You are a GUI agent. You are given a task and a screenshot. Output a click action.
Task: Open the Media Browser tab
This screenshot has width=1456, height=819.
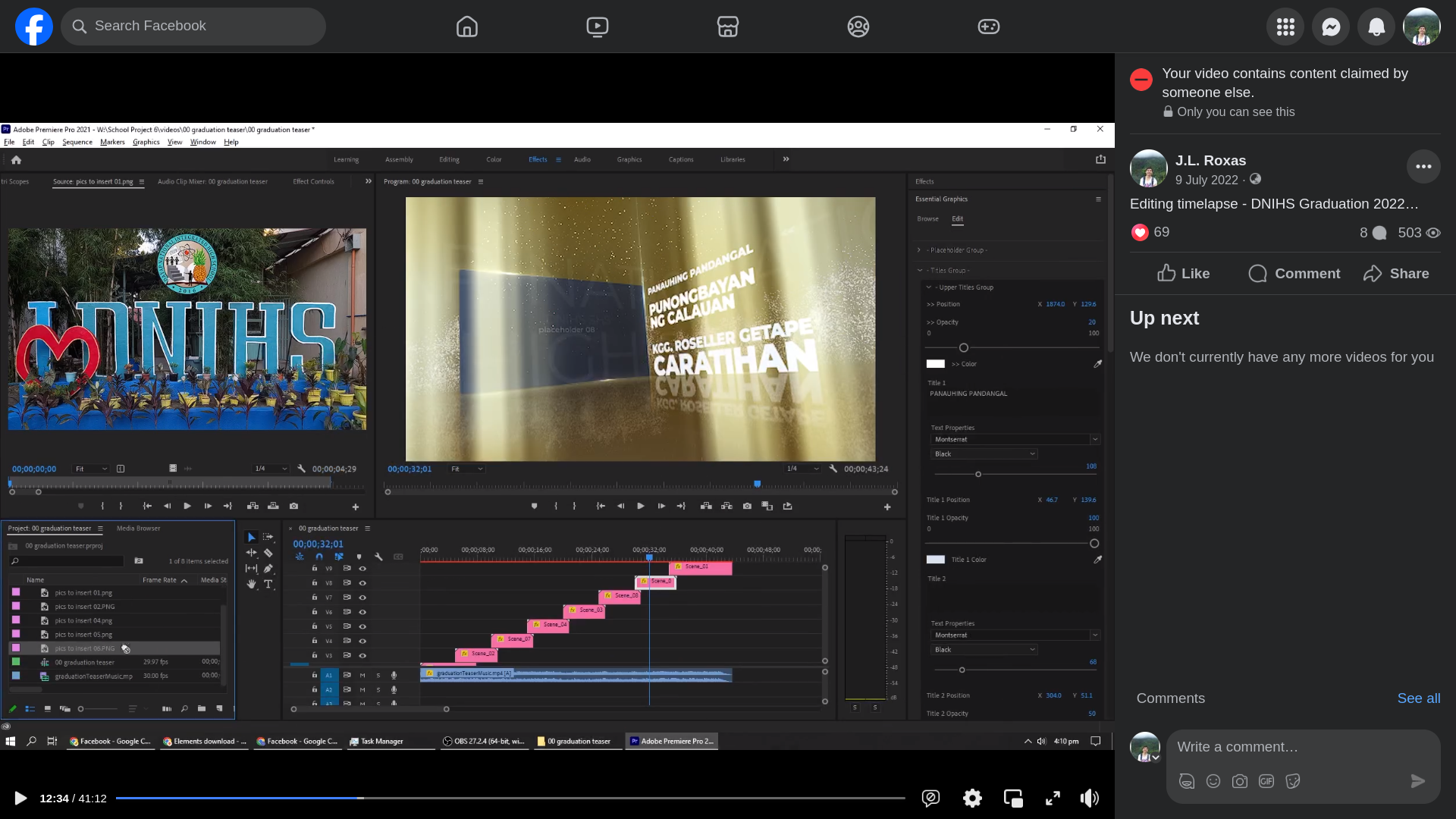[139, 529]
